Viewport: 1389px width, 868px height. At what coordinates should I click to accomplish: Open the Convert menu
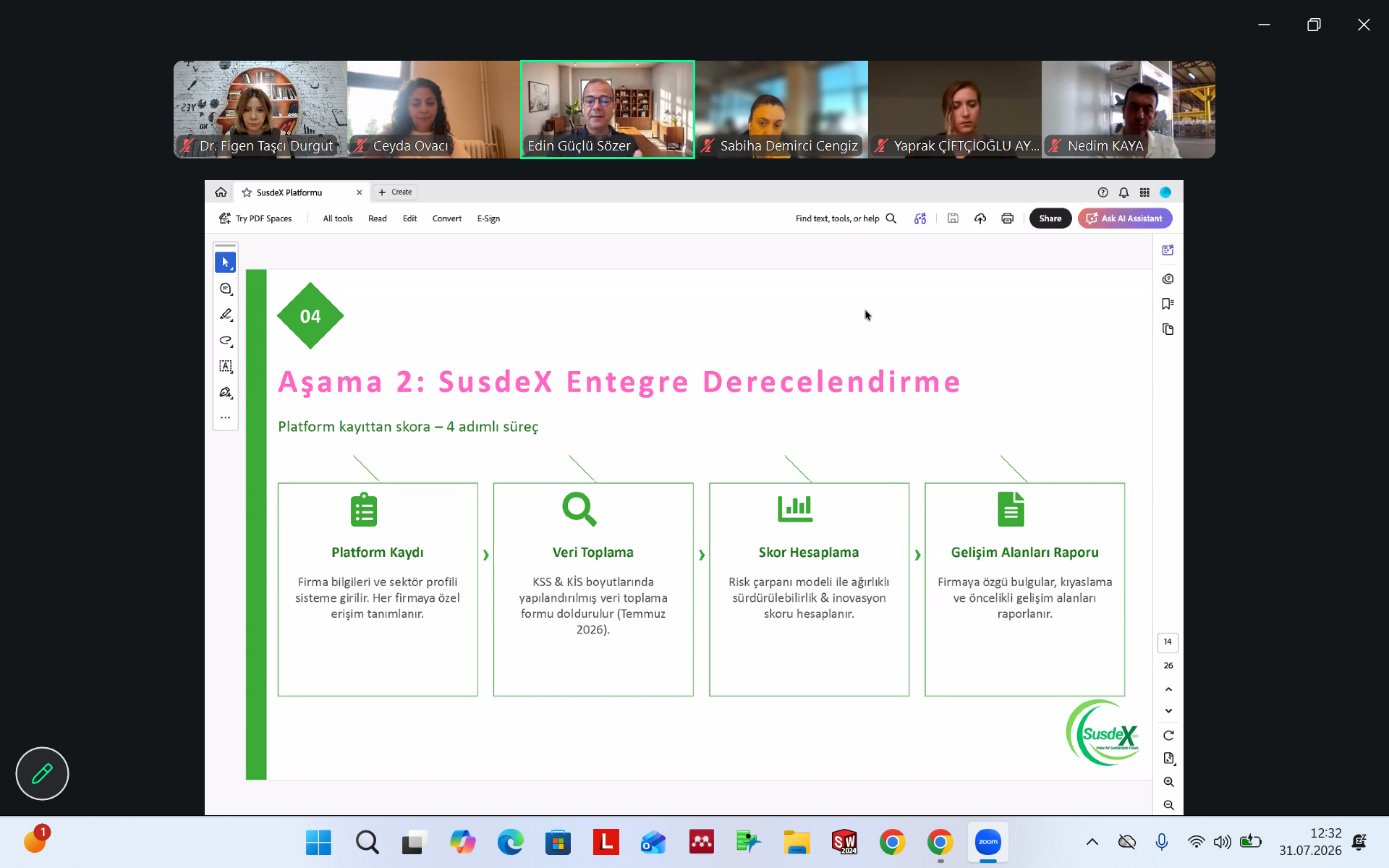[447, 218]
